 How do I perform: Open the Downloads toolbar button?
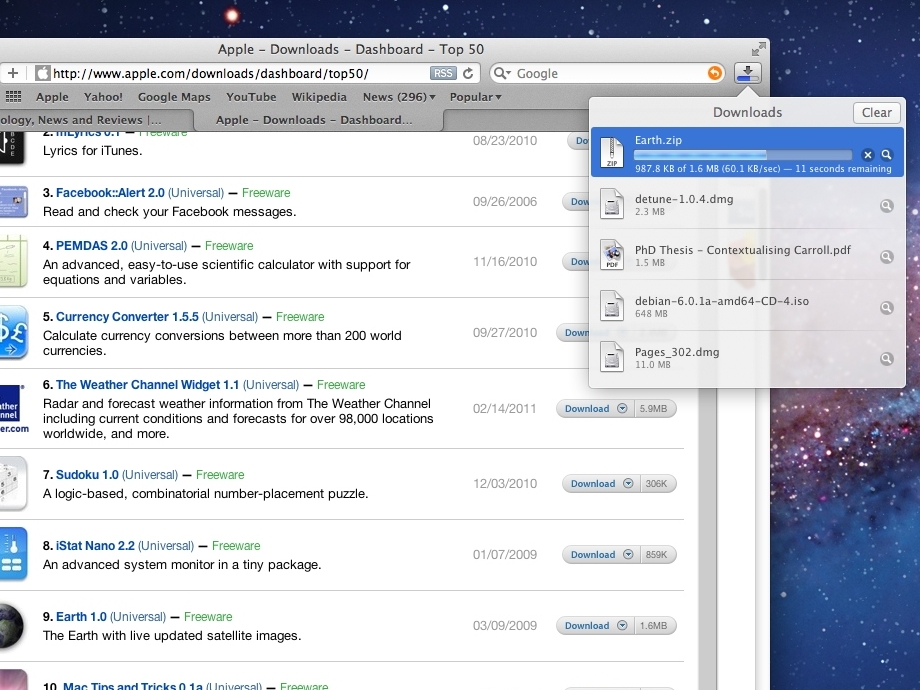pyautogui.click(x=747, y=73)
